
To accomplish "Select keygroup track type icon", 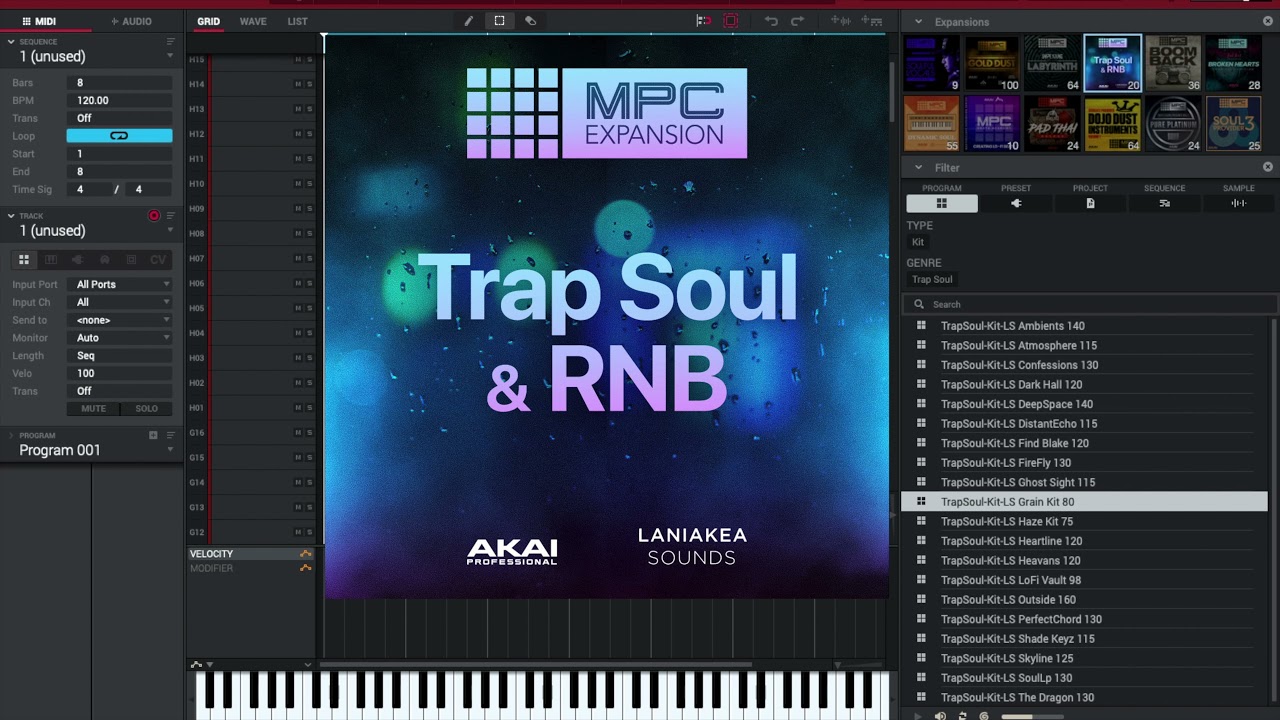I will click(x=51, y=260).
